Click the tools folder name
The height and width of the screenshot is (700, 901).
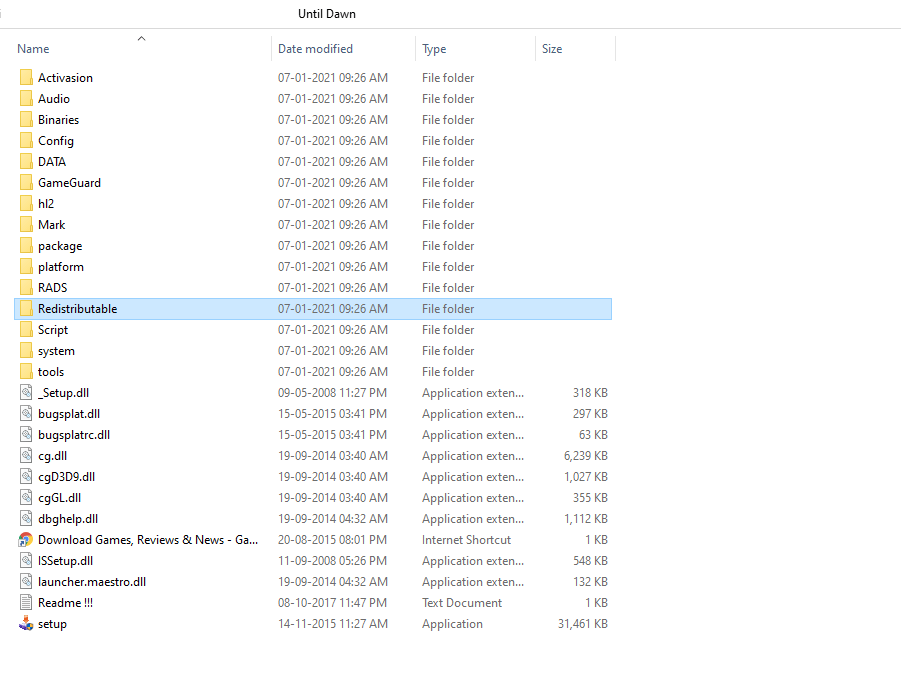coord(51,372)
